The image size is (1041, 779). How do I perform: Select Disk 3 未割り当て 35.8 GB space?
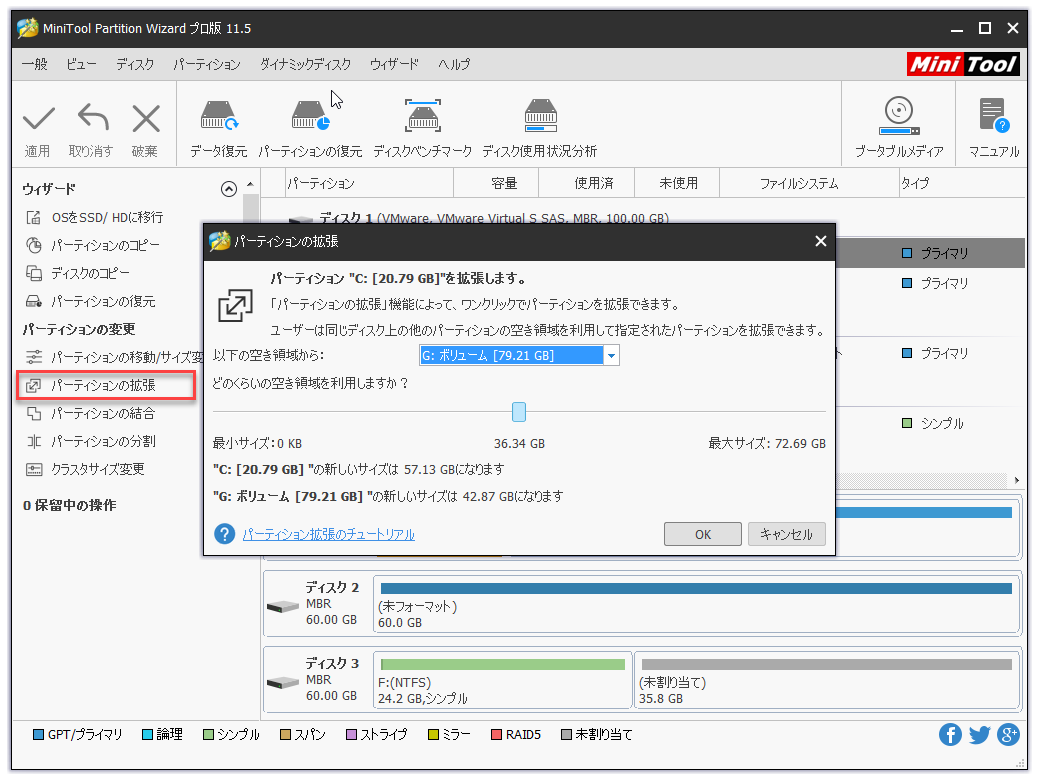(x=827, y=681)
